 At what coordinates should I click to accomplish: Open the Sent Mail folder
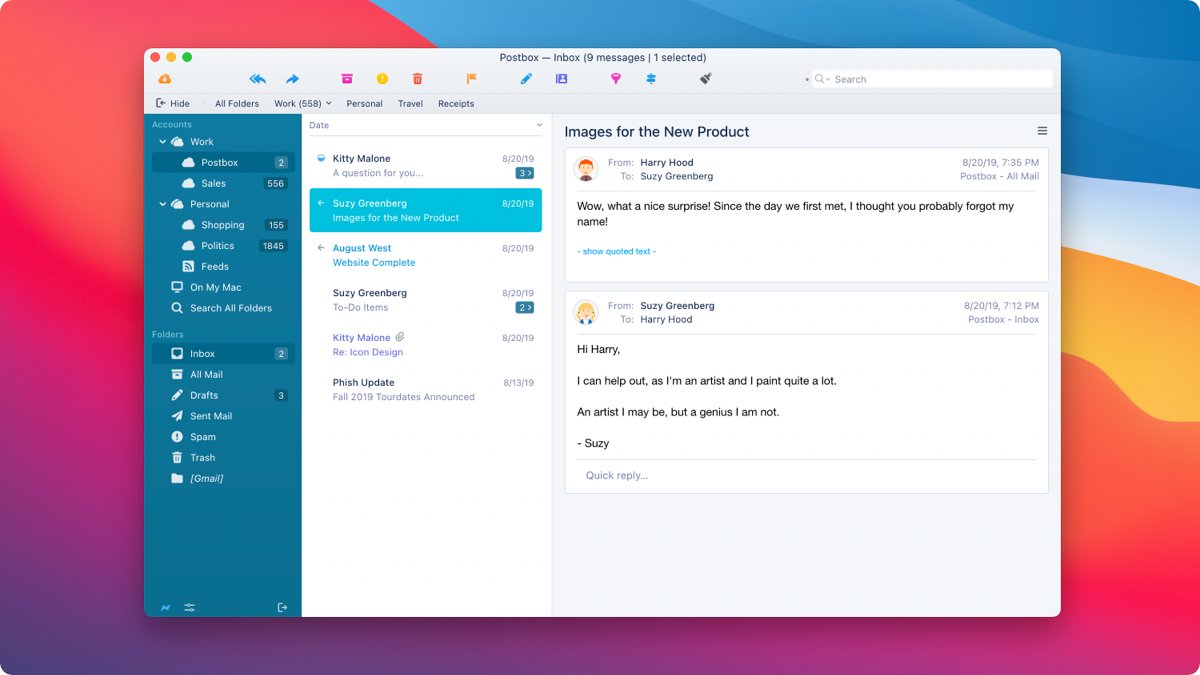[223, 416]
